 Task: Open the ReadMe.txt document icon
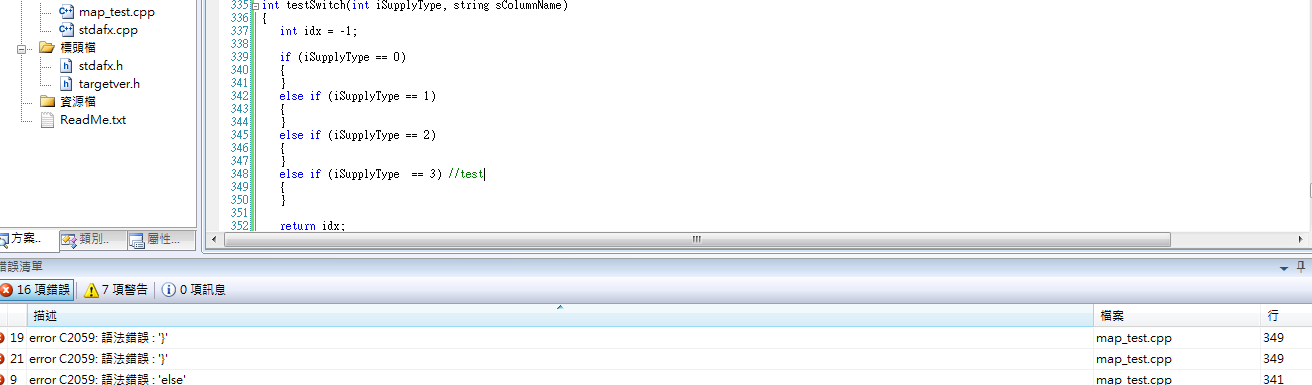pyautogui.click(x=48, y=120)
